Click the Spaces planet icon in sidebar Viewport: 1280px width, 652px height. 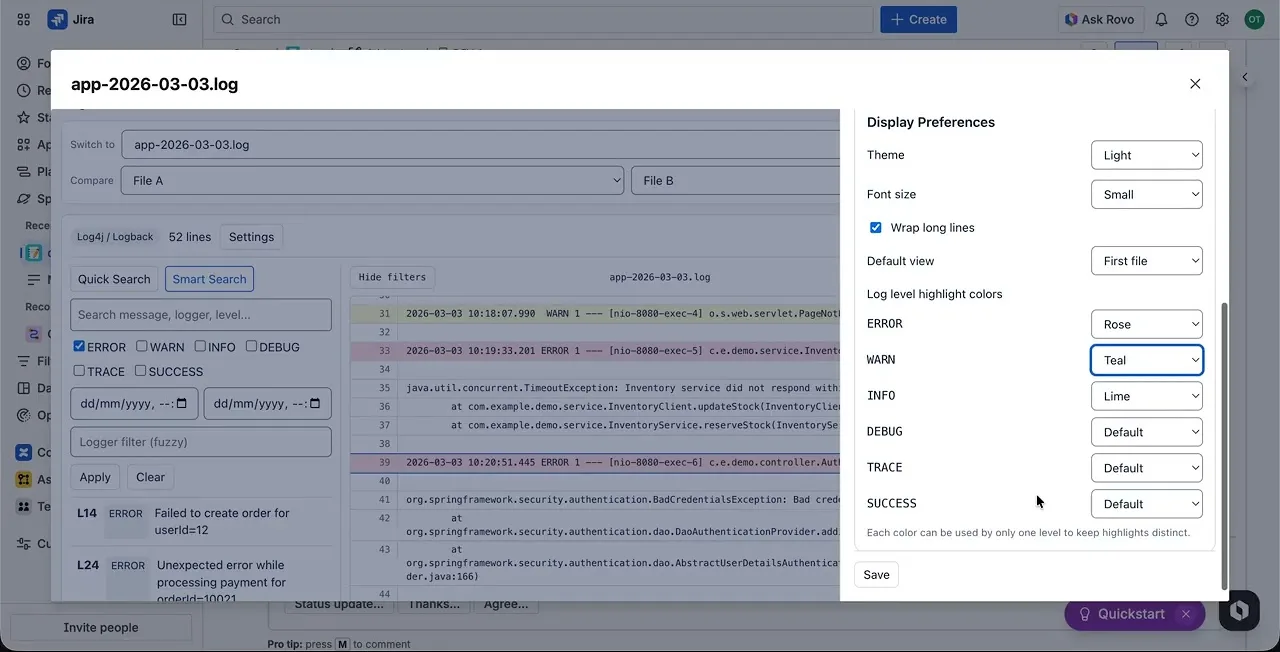click(x=24, y=198)
